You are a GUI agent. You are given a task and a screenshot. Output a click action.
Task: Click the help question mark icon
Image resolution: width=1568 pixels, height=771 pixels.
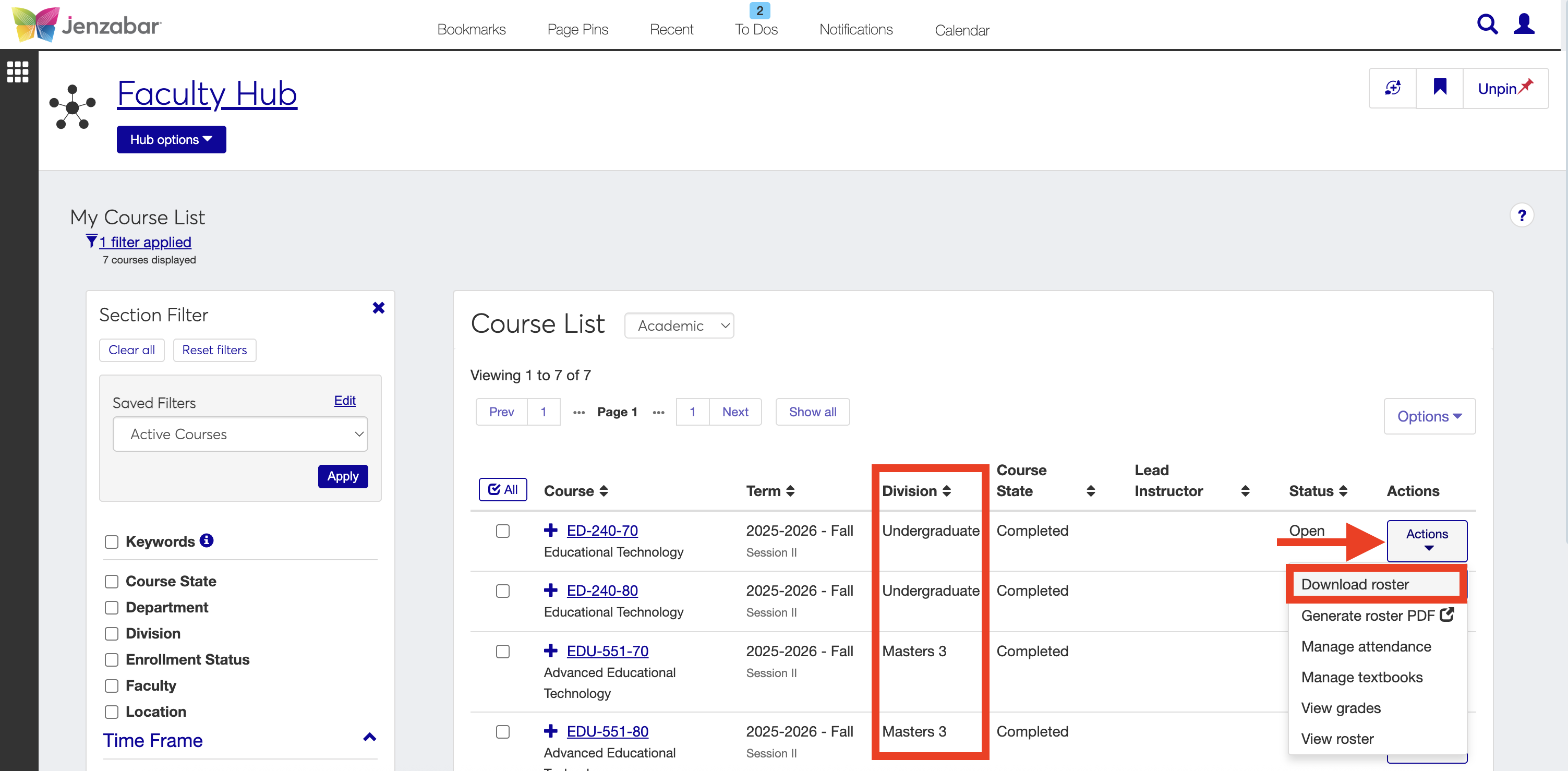(x=1521, y=215)
